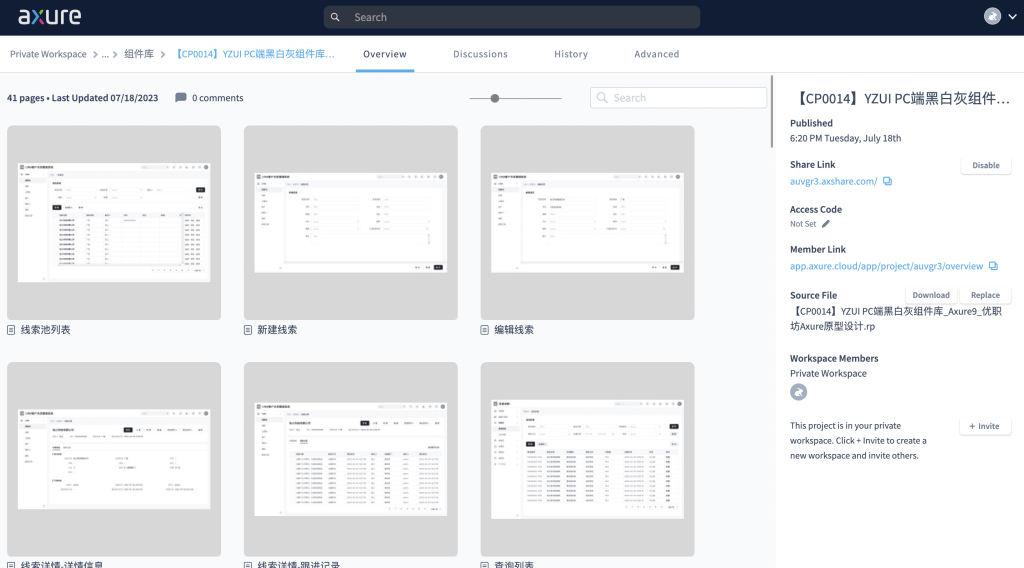Switch to the Discussions tab
Screen dimensions: 1024x568
(x=480, y=54)
